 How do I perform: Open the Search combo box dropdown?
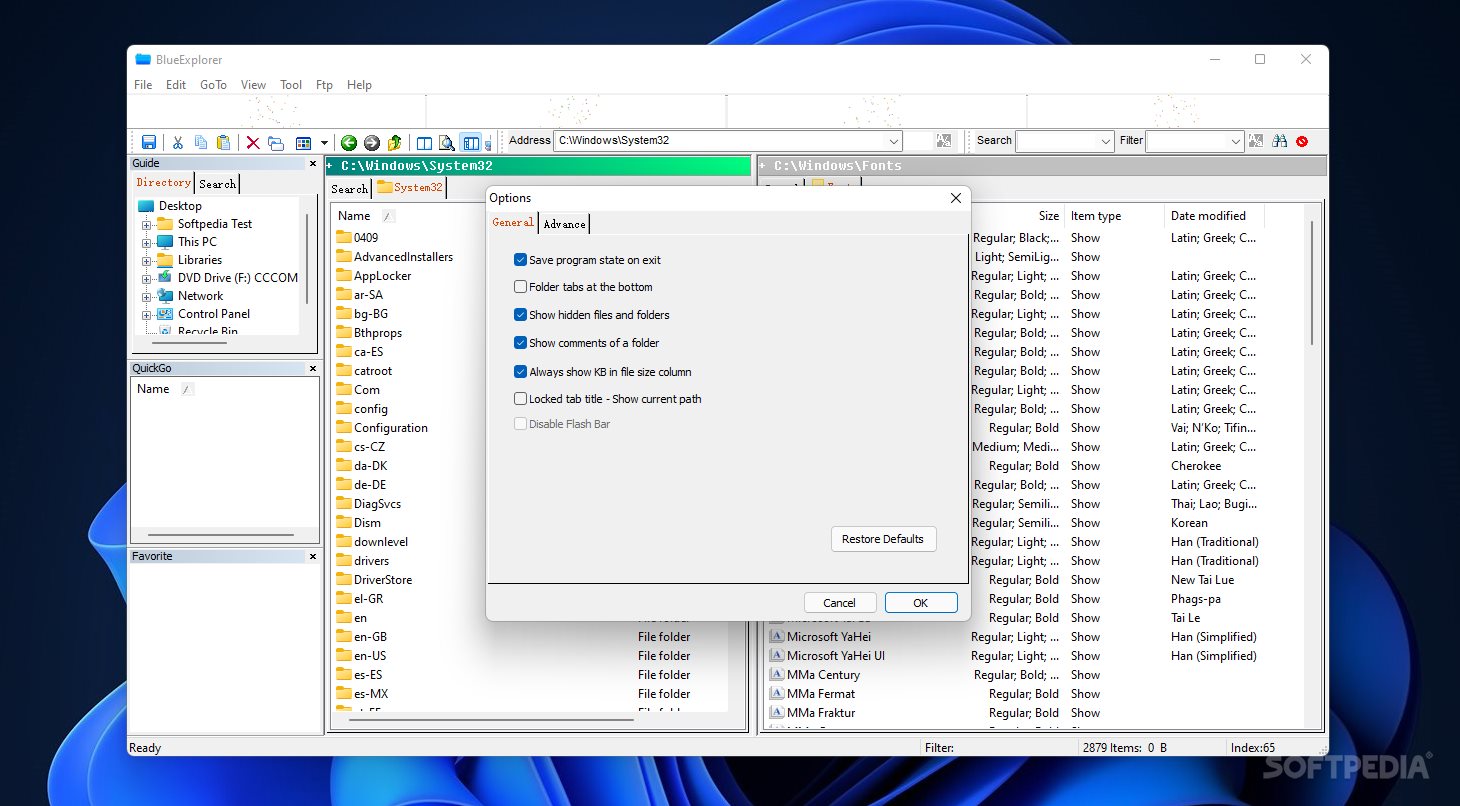click(1105, 141)
